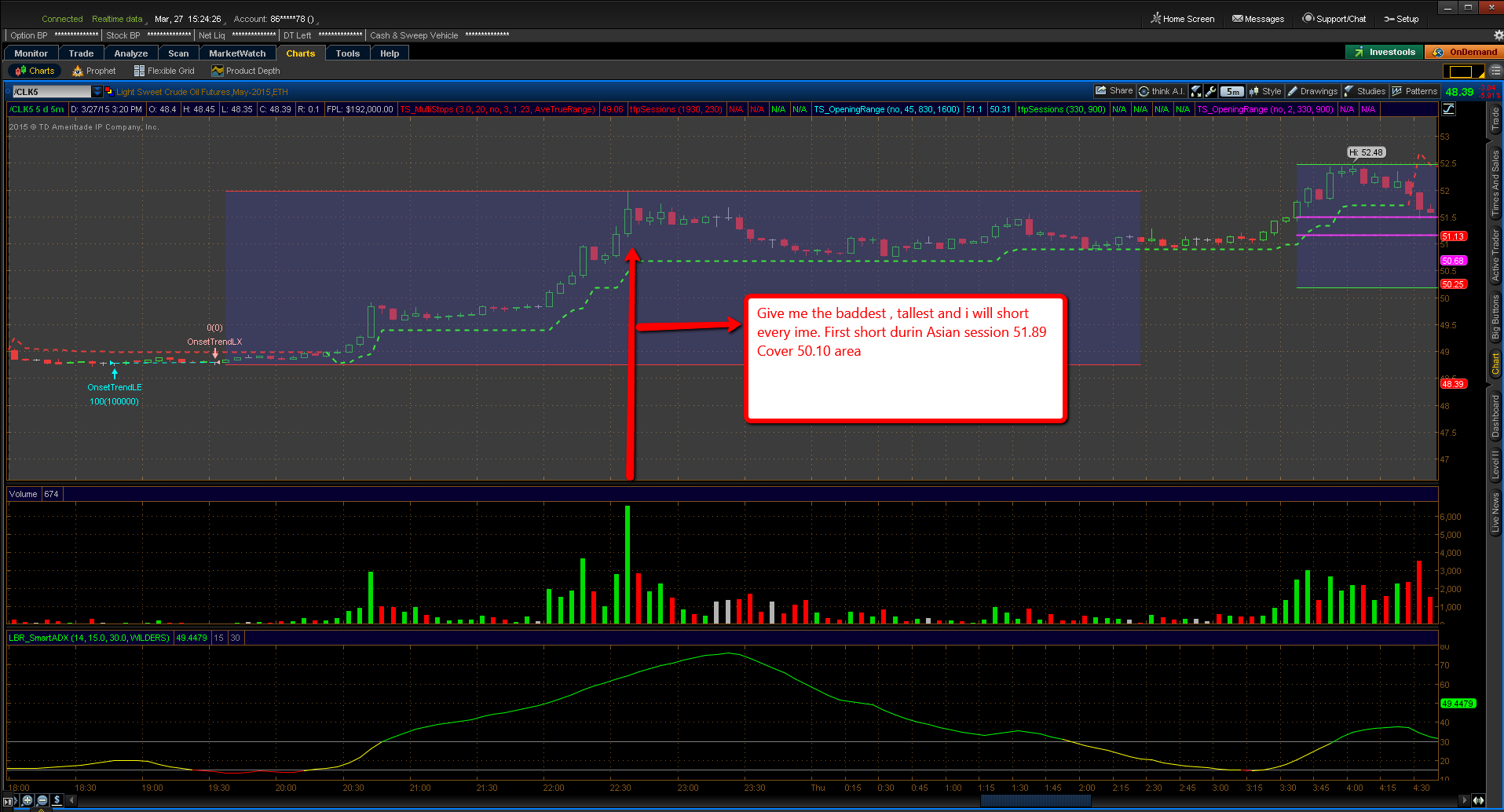Select the Charts sub-tab
The height and width of the screenshot is (812, 1504).
coord(35,71)
